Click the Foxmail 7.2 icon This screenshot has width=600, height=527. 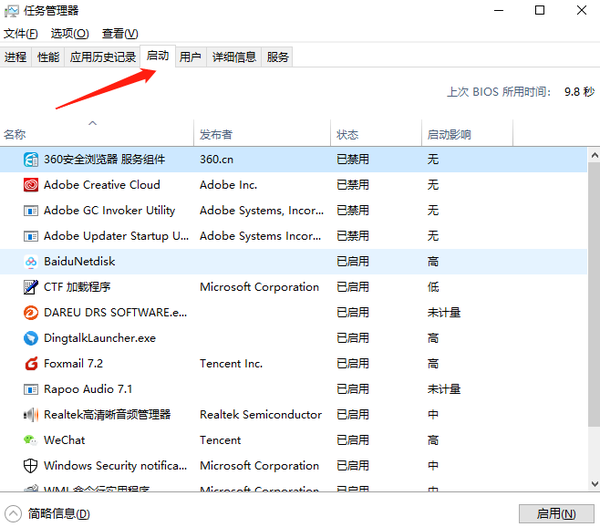pyautogui.click(x=31, y=364)
